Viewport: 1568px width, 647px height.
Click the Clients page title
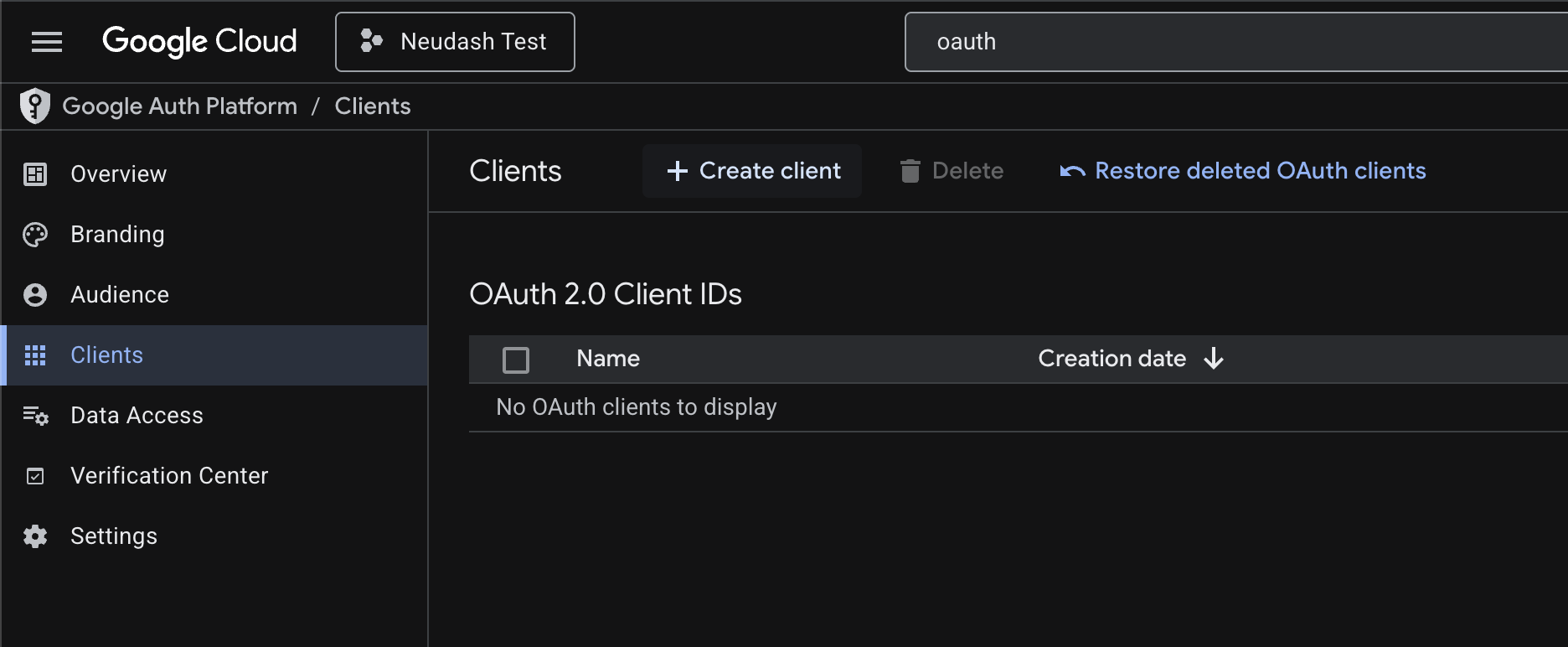(516, 171)
